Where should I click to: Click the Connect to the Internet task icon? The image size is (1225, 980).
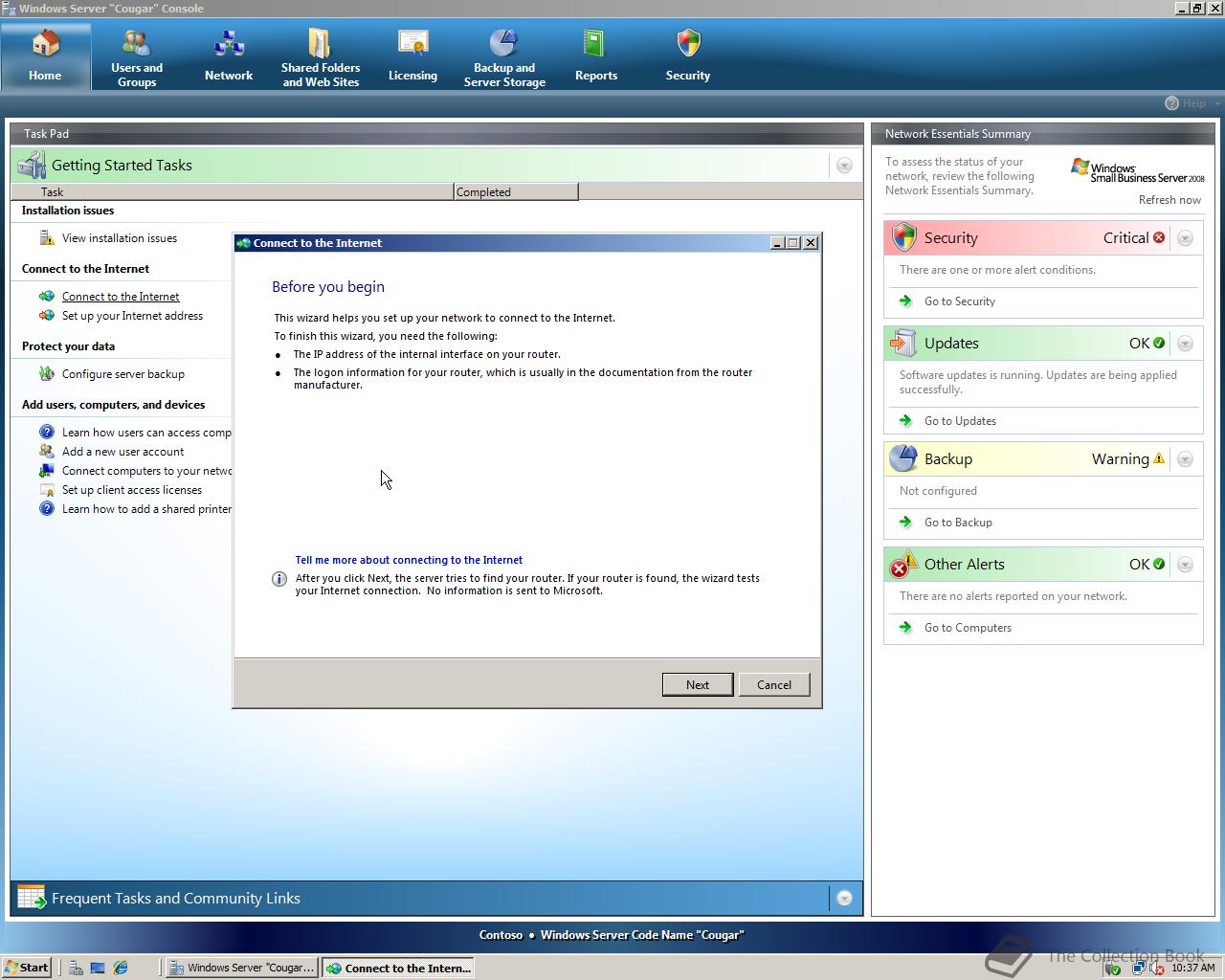click(47, 297)
